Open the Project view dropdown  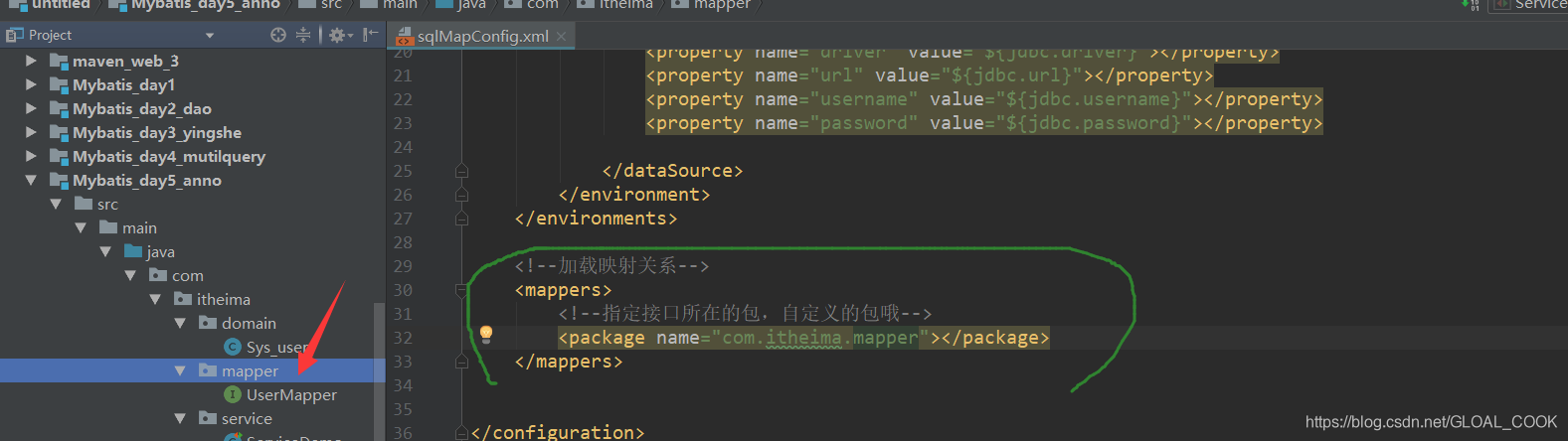210,36
